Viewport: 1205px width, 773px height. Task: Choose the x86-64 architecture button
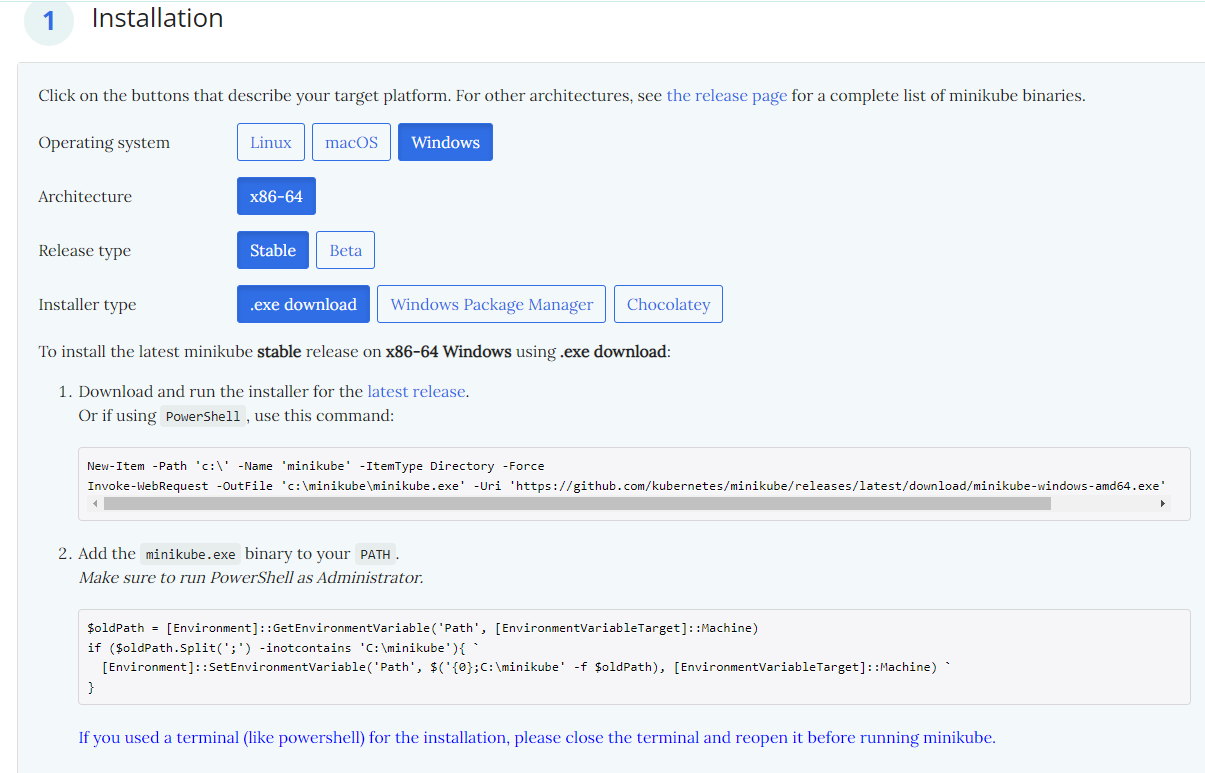click(276, 196)
